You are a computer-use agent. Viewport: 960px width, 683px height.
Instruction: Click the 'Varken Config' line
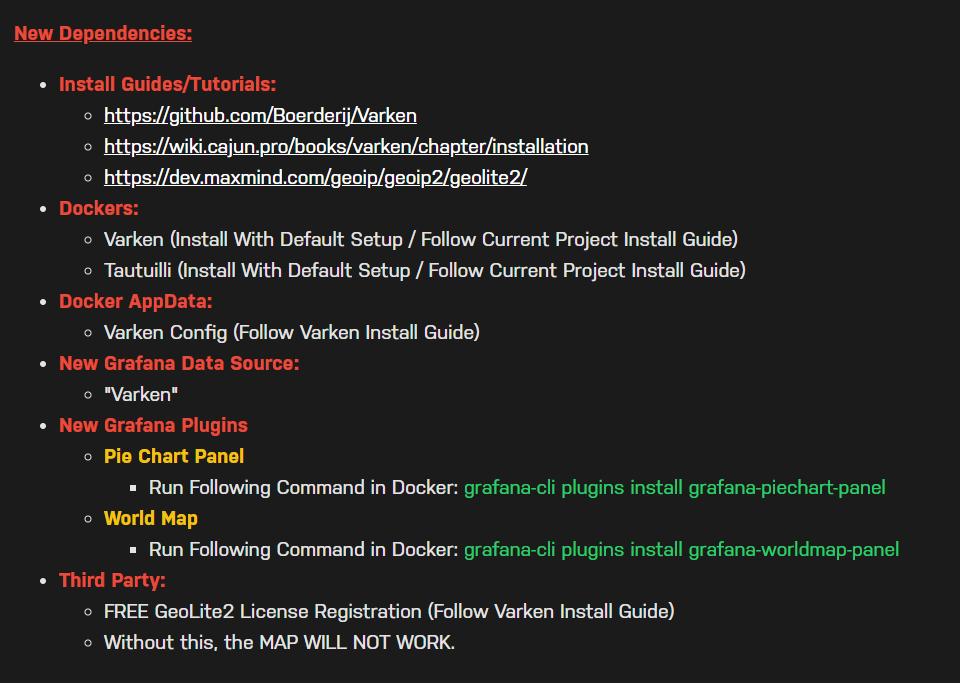tap(291, 332)
